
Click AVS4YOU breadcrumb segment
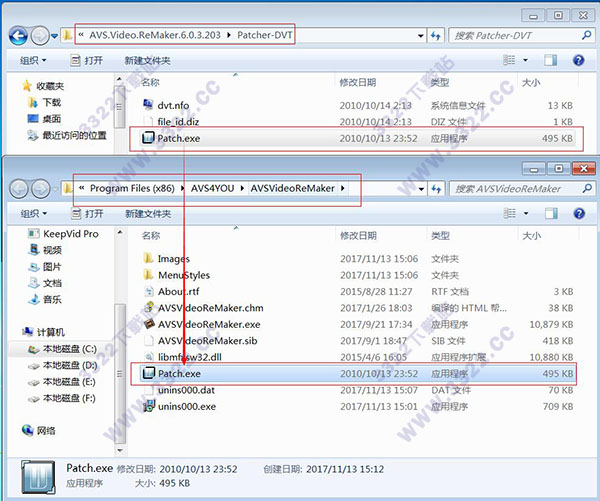[x=212, y=188]
